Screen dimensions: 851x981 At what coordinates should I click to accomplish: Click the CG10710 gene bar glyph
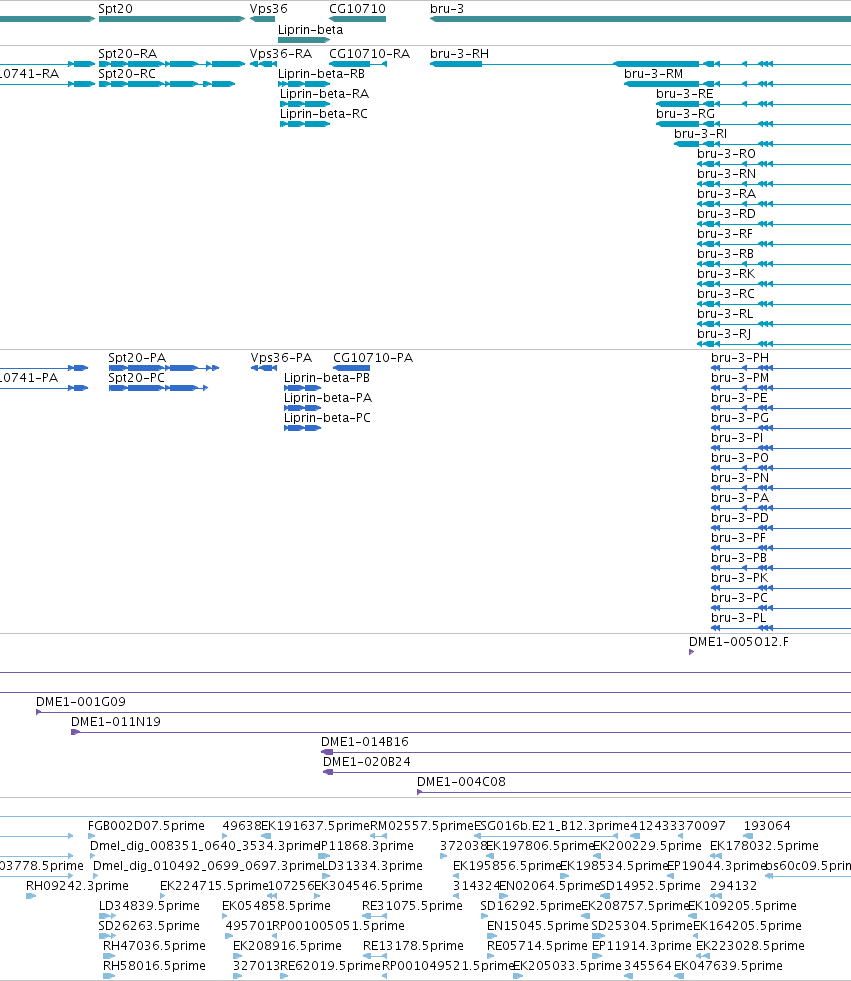357,19
